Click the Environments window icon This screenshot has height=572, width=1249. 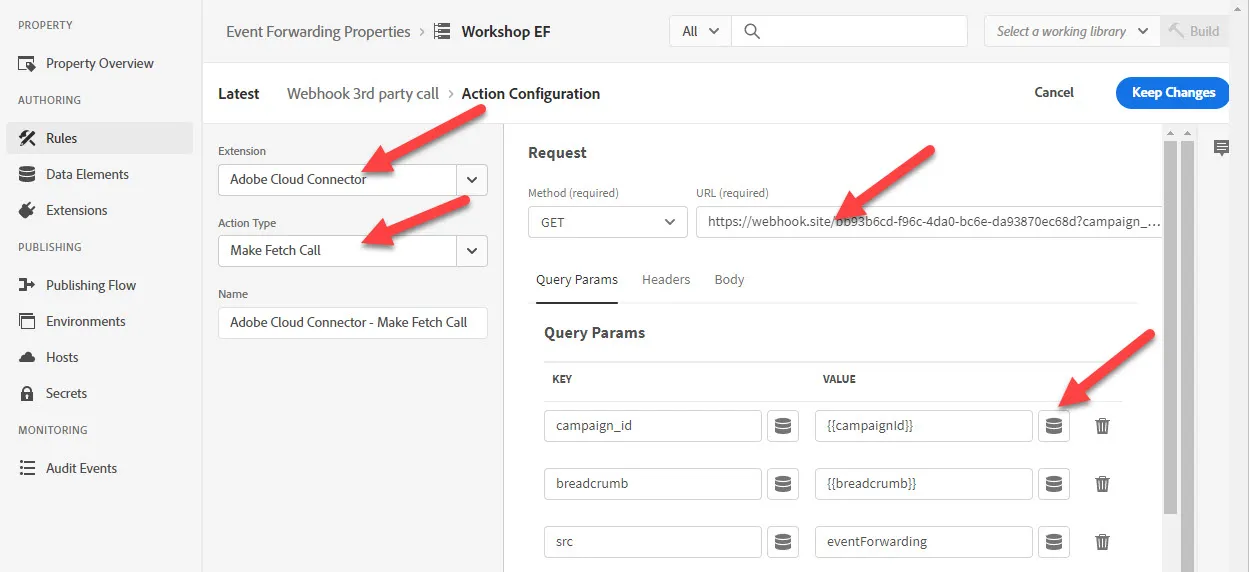27,321
